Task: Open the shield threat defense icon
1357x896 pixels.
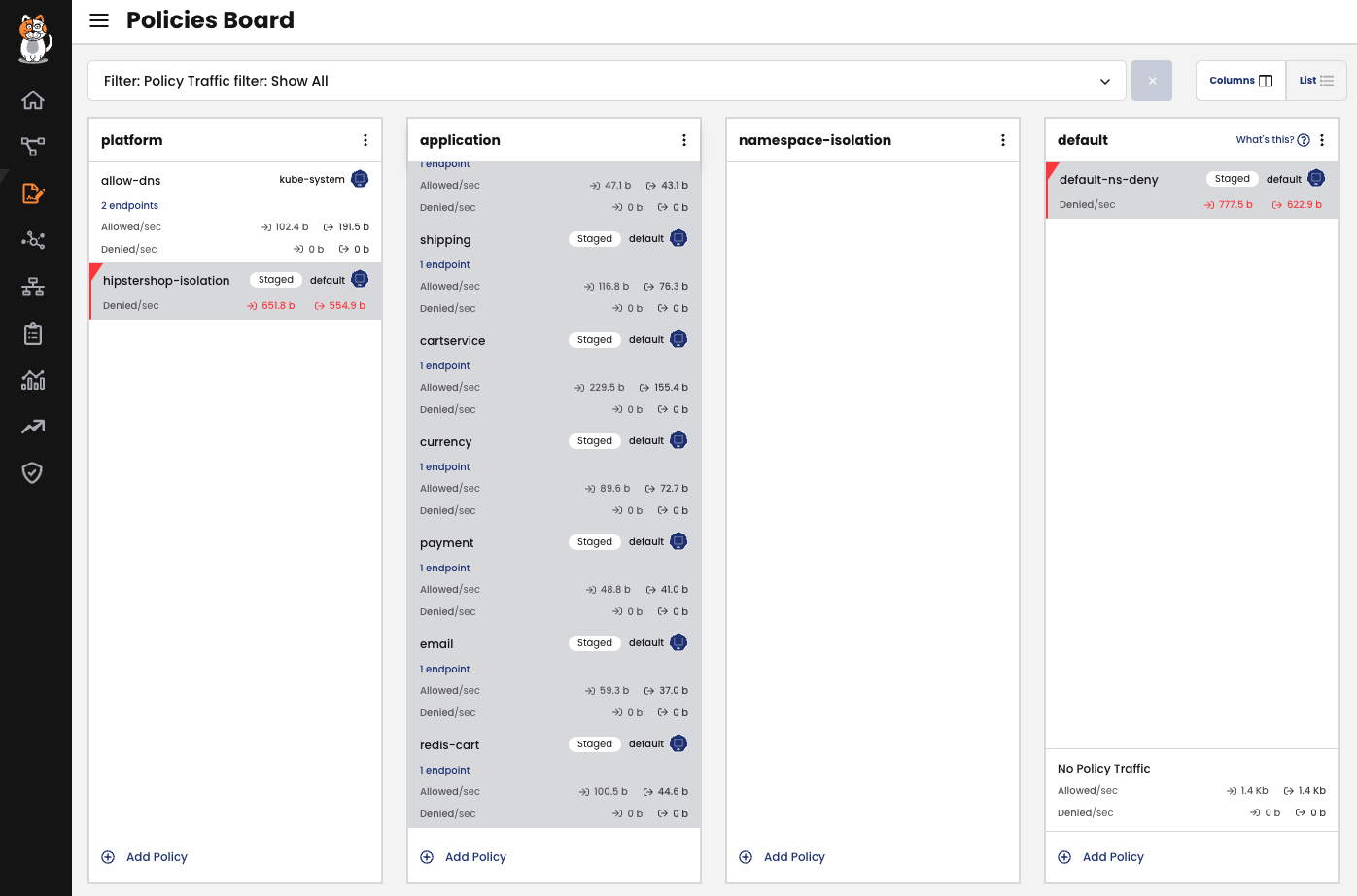Action: [x=33, y=473]
